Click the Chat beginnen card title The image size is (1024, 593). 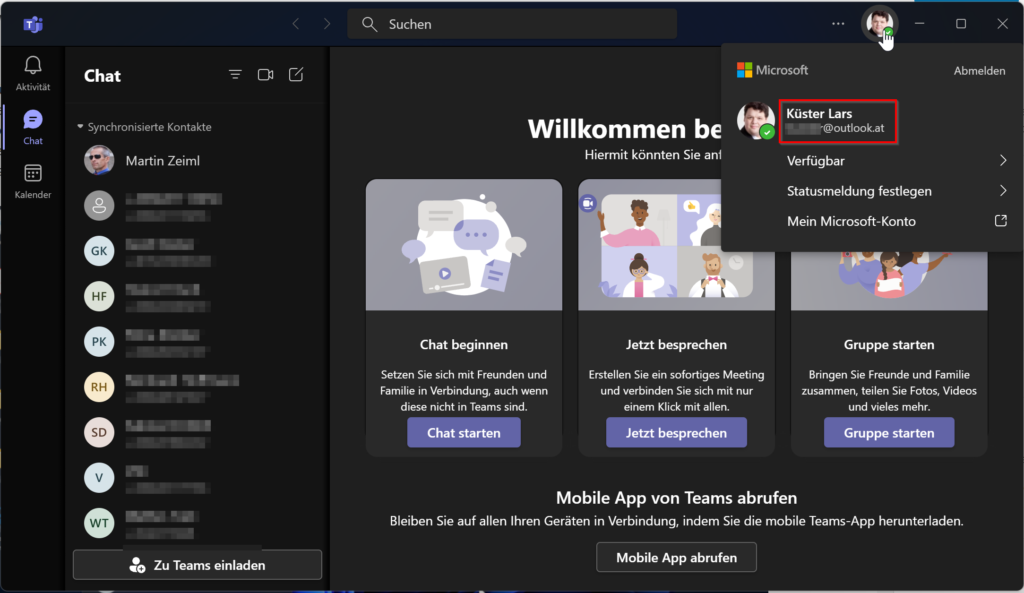[x=464, y=344]
